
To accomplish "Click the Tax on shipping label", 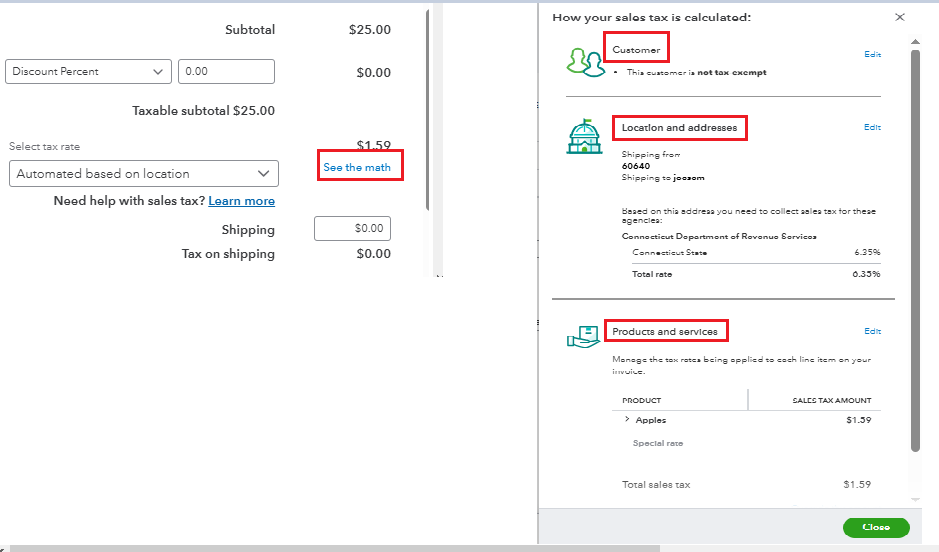I will pos(228,254).
